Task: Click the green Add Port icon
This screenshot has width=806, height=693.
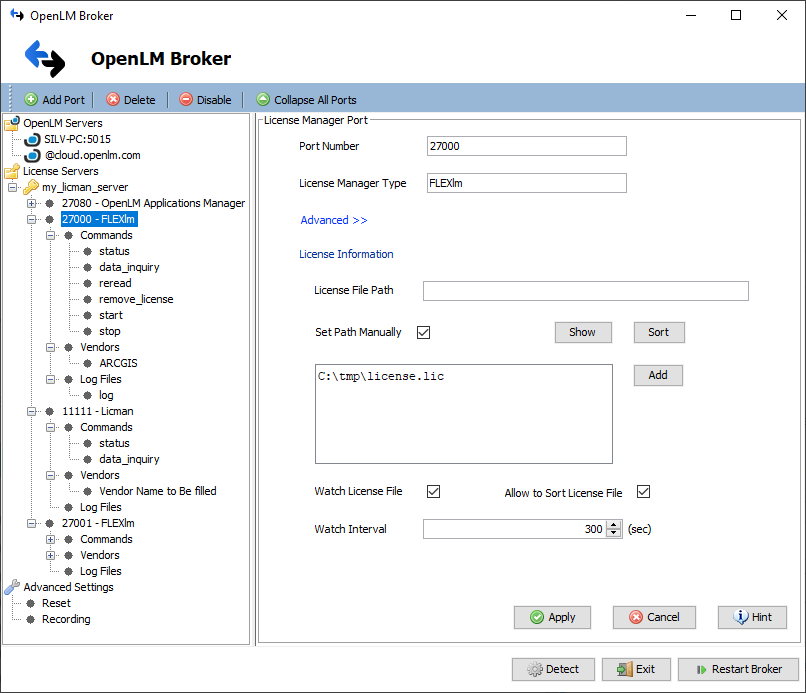Action: click(x=31, y=99)
